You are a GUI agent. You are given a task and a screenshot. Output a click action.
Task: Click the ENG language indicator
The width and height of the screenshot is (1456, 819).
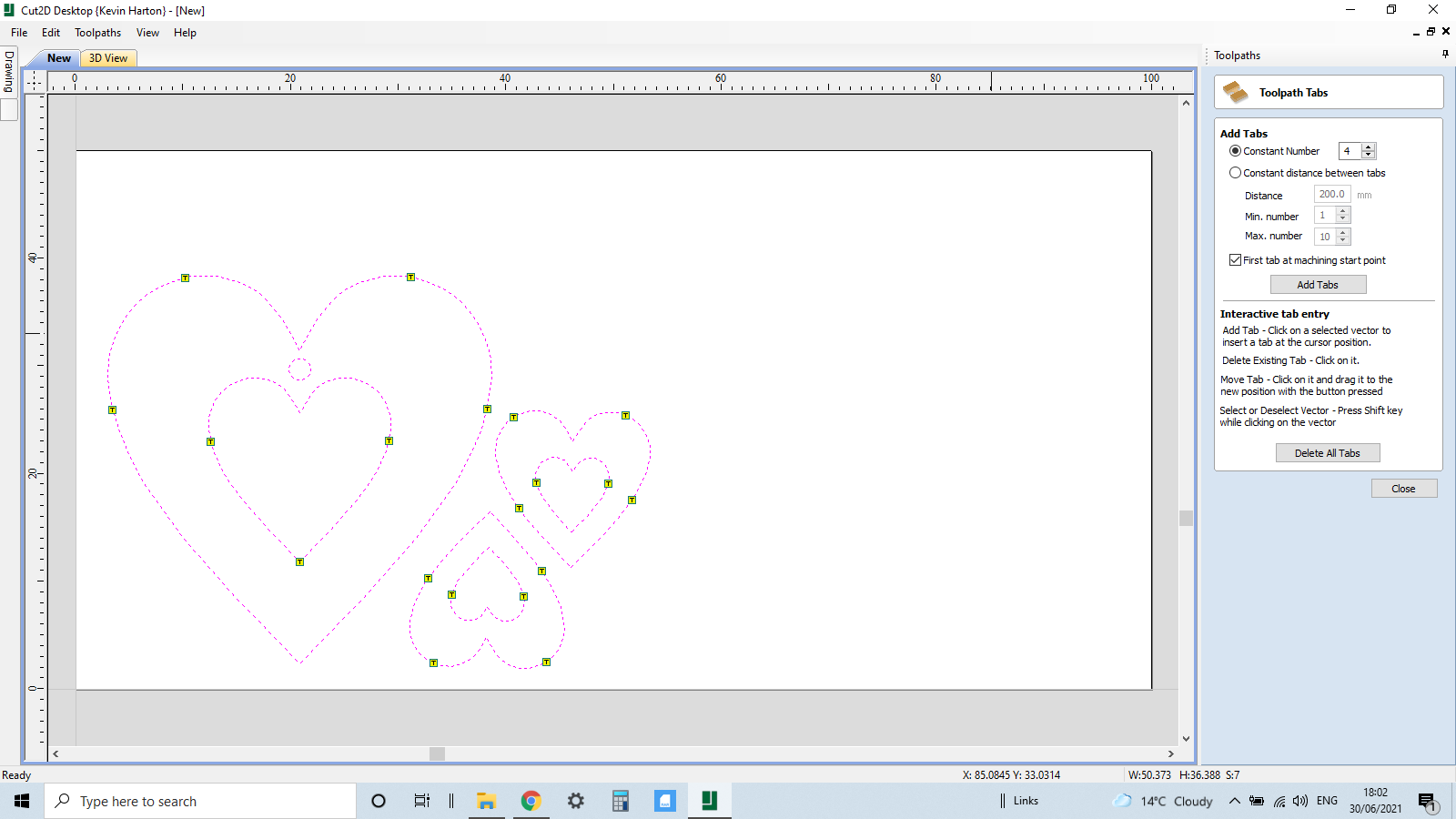point(1328,801)
